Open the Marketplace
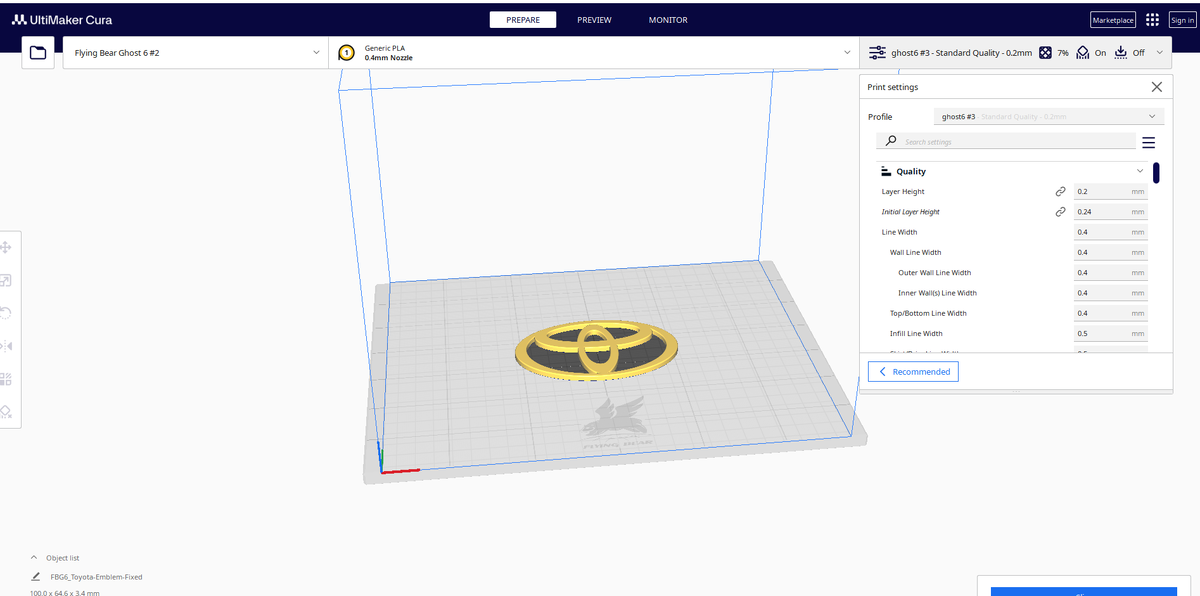Viewport: 1200px width, 596px height. (1113, 20)
